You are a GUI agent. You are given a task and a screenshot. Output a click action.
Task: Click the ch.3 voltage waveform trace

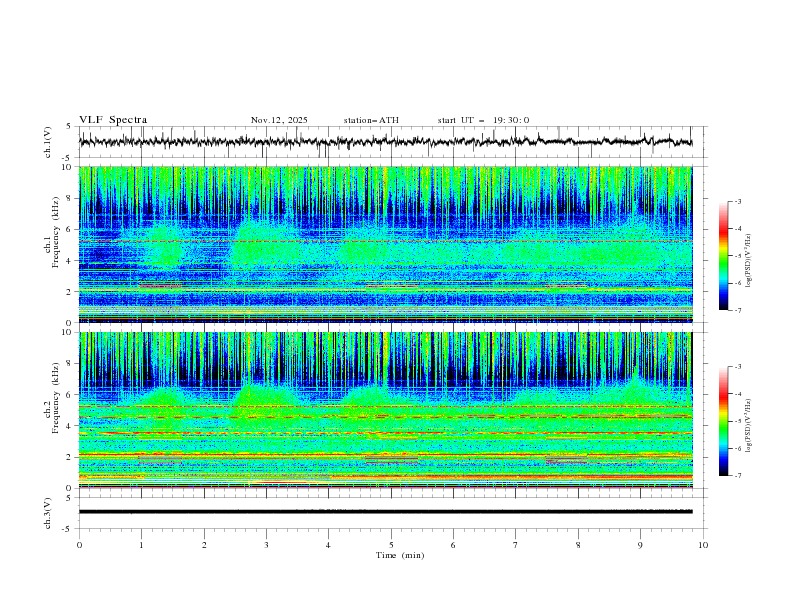coord(385,512)
